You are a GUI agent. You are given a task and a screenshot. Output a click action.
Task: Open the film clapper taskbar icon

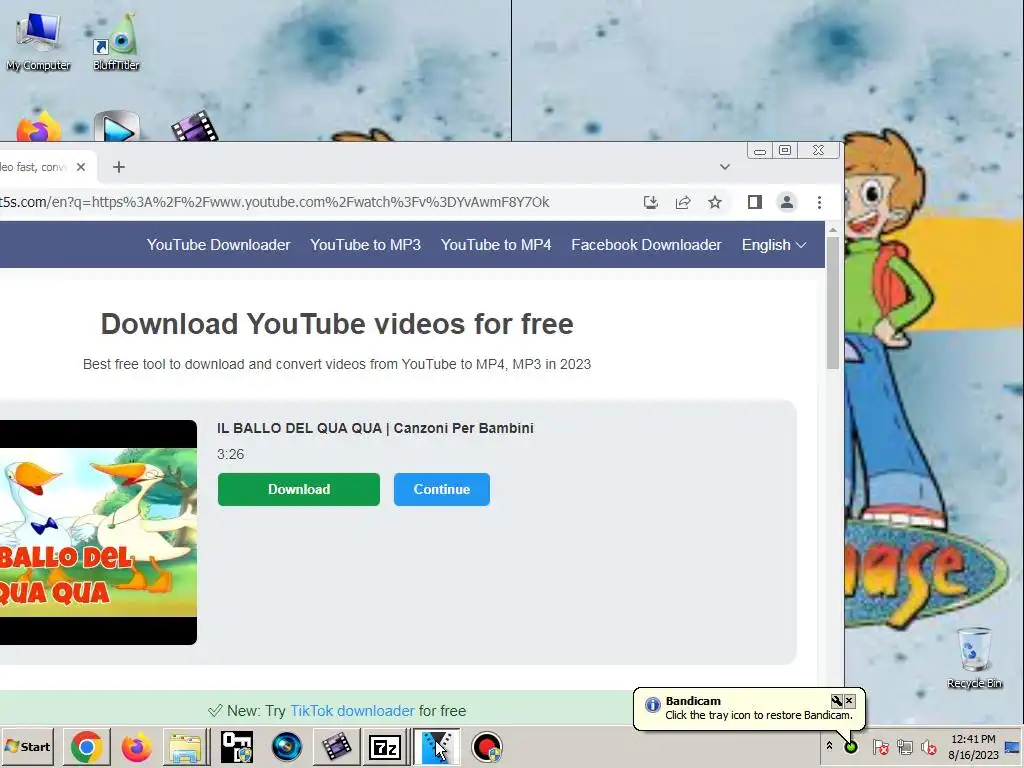336,747
